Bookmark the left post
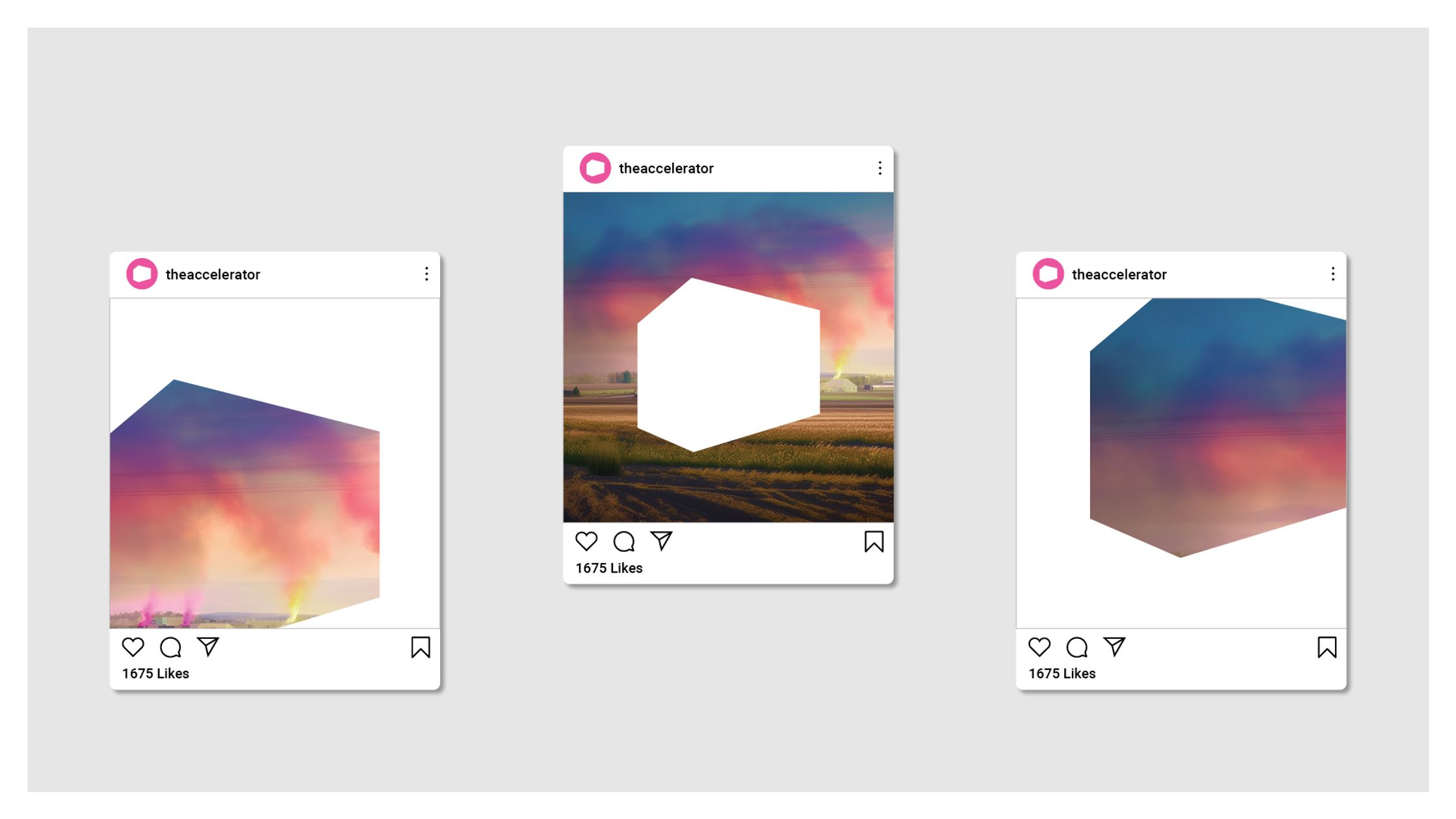This screenshot has height=819, width=1456. click(x=421, y=647)
